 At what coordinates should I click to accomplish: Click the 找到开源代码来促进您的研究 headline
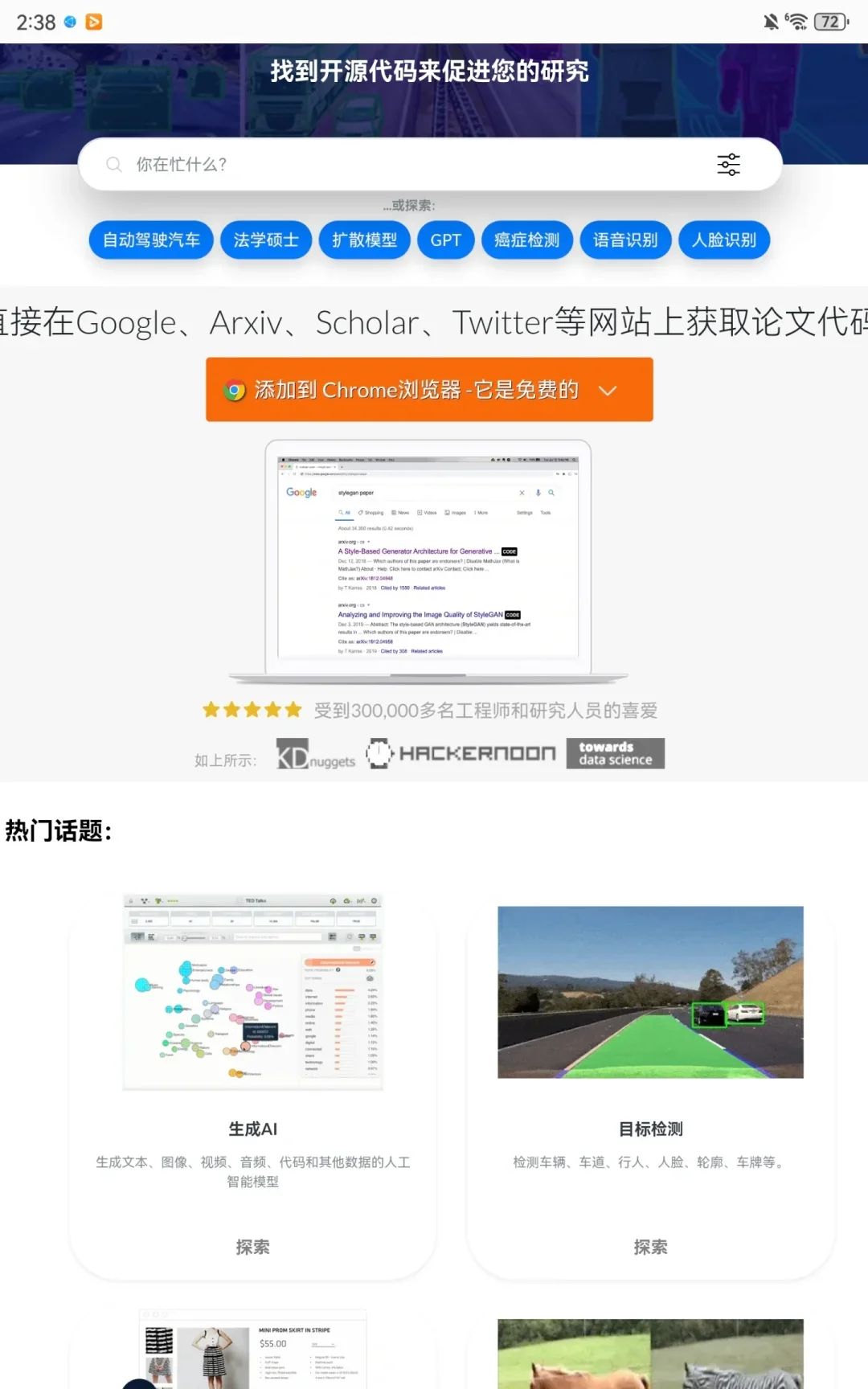[430, 71]
